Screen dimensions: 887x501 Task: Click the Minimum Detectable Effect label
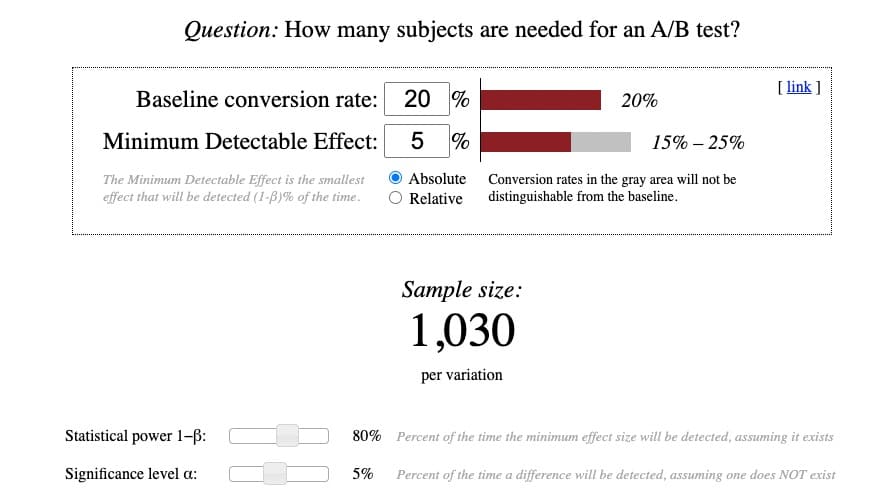[240, 141]
